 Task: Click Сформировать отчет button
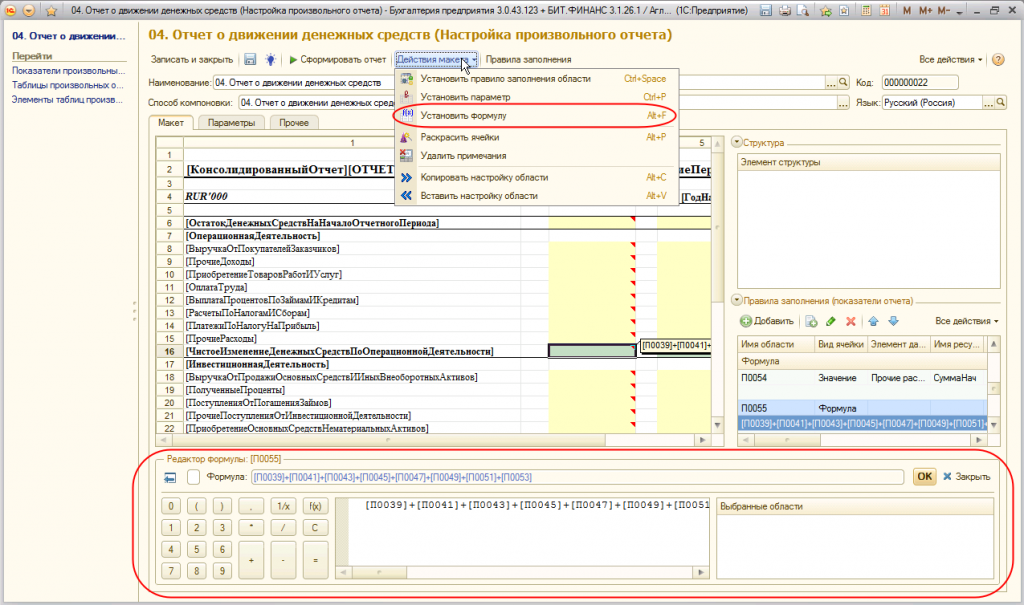click(x=337, y=60)
